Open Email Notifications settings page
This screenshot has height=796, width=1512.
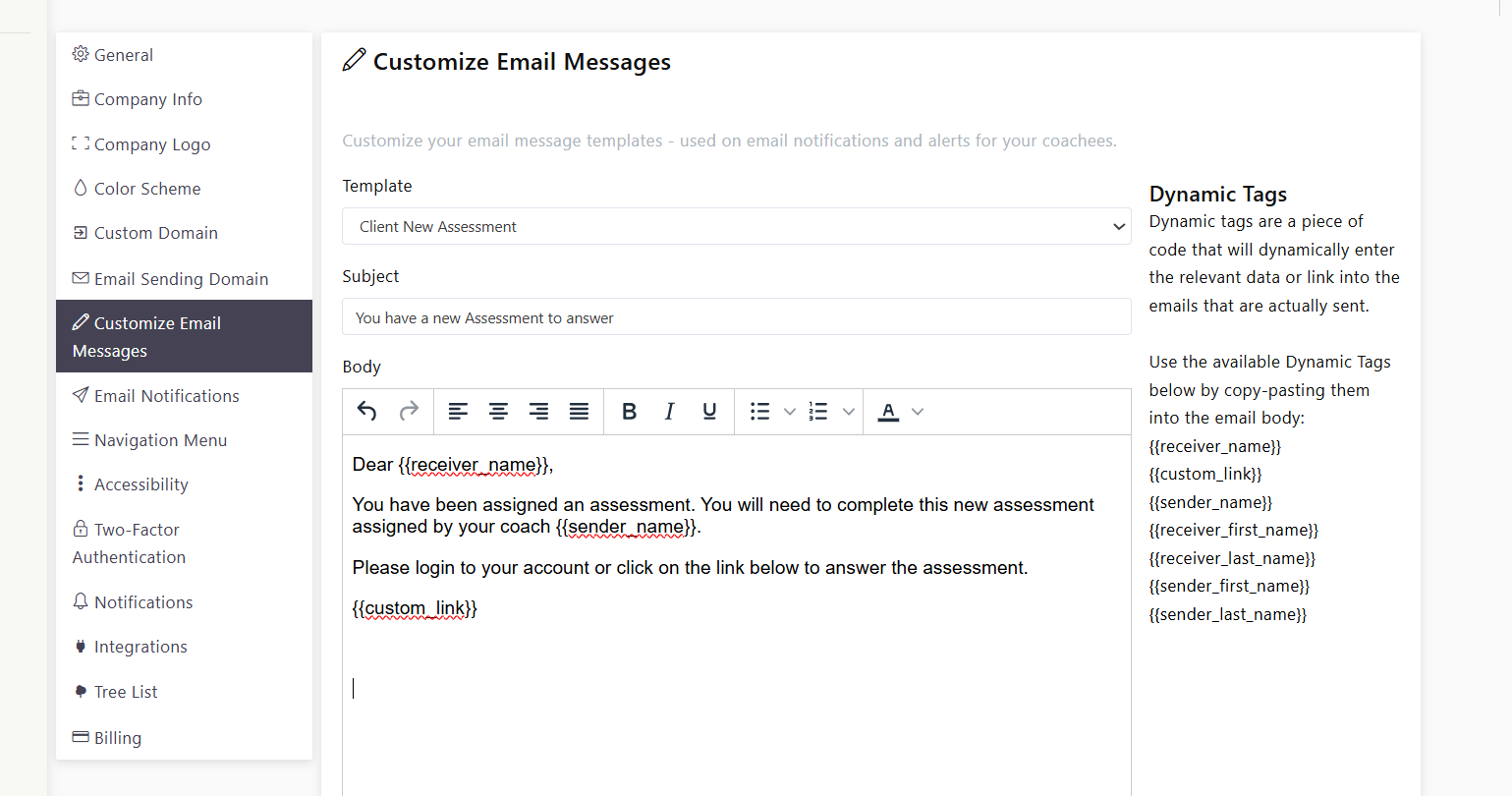tap(166, 396)
